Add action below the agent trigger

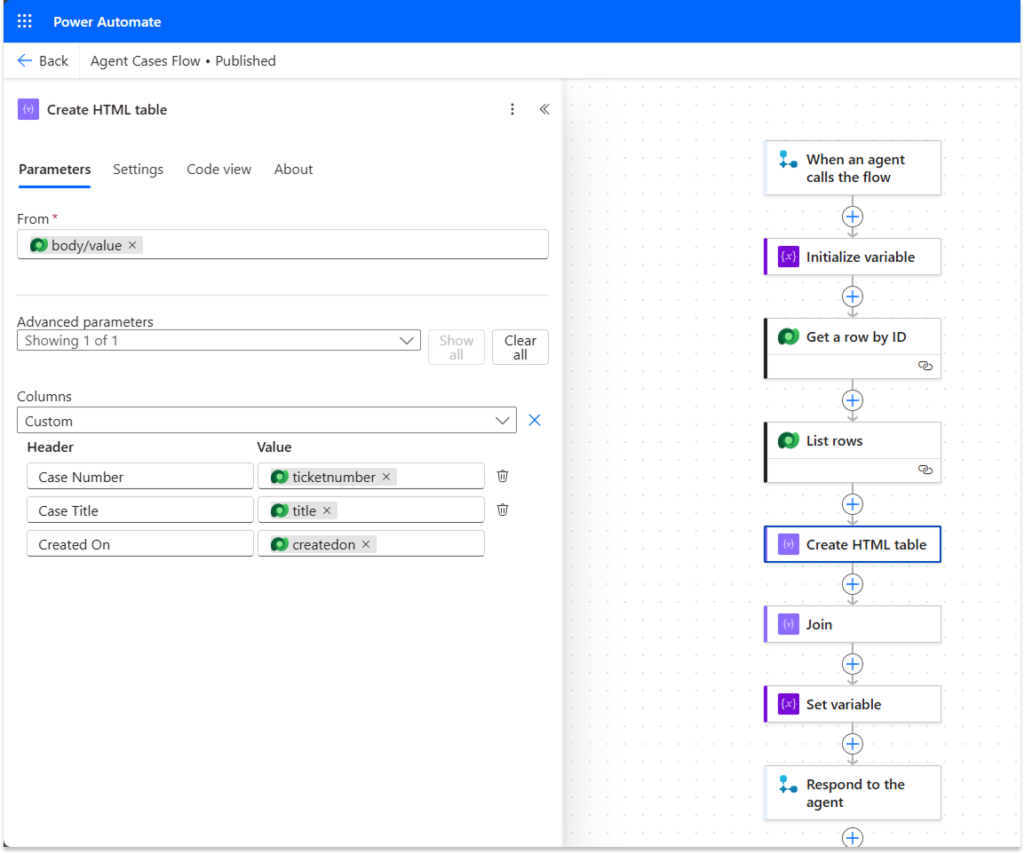tap(852, 216)
